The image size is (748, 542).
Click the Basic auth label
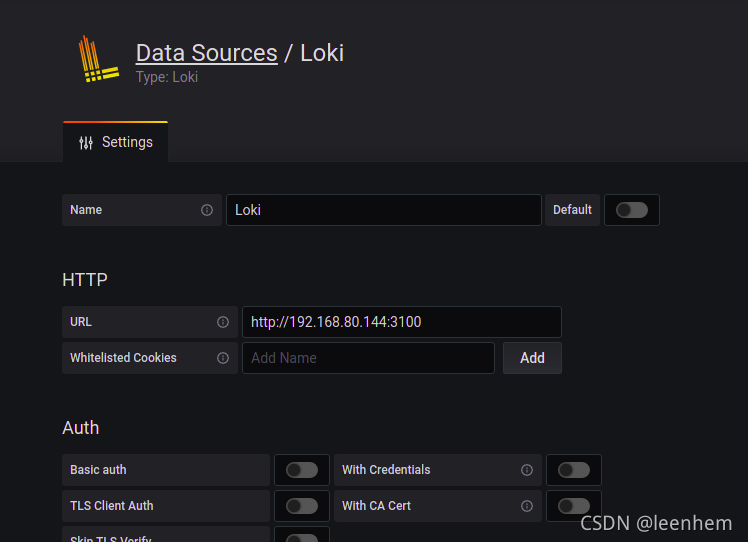click(98, 470)
